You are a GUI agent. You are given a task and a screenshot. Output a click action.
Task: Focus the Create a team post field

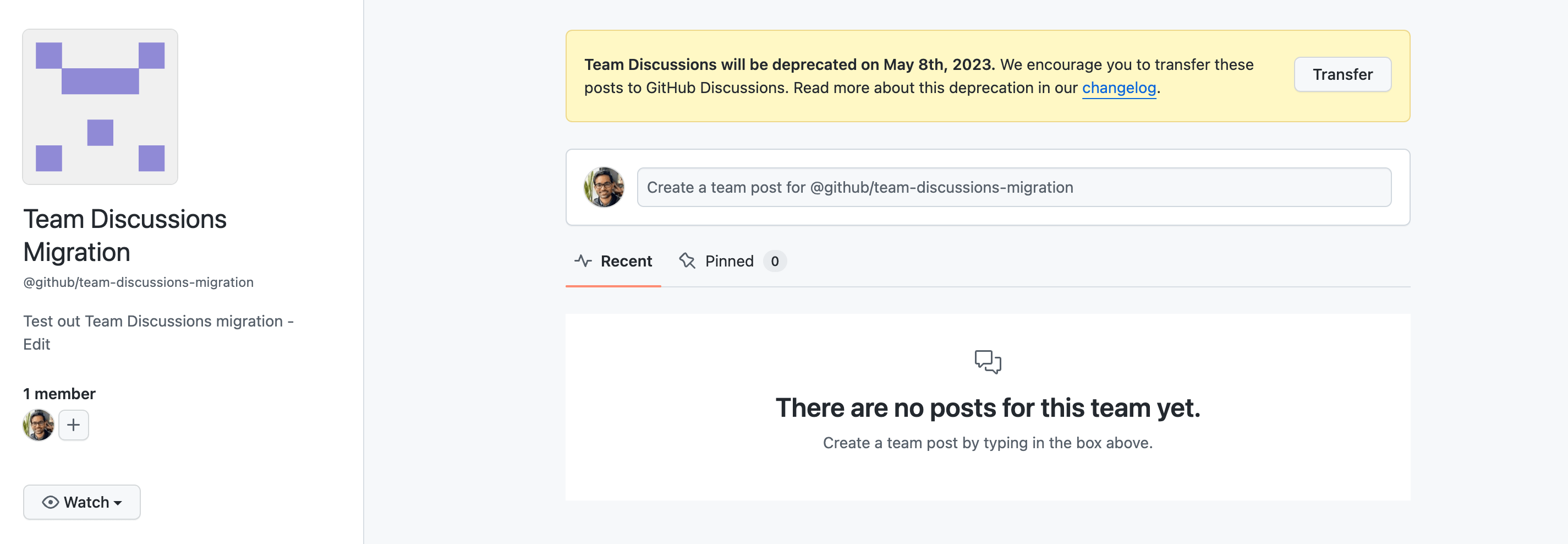[x=1013, y=187]
